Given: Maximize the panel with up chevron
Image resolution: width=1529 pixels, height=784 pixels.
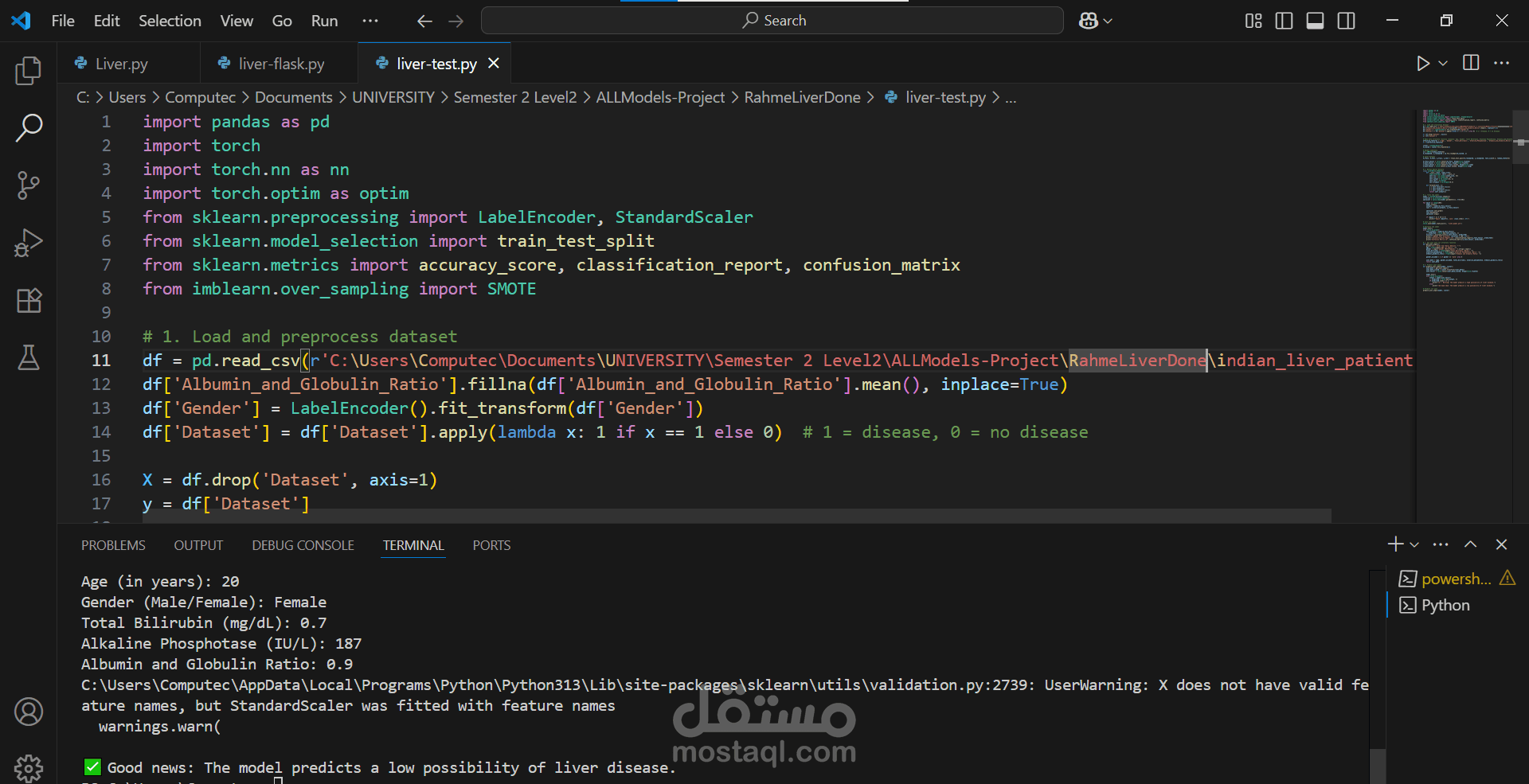Looking at the screenshot, I should pyautogui.click(x=1471, y=544).
